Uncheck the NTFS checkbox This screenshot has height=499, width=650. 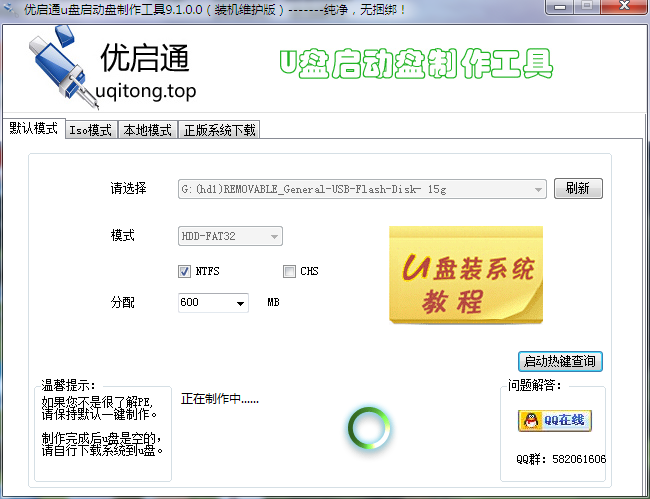pos(184,271)
